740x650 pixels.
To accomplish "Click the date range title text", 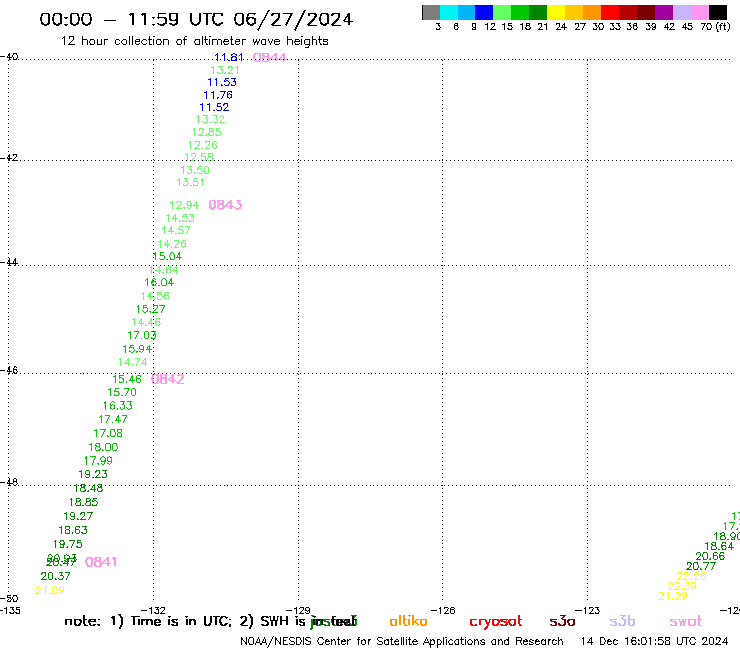I will (196, 20).
